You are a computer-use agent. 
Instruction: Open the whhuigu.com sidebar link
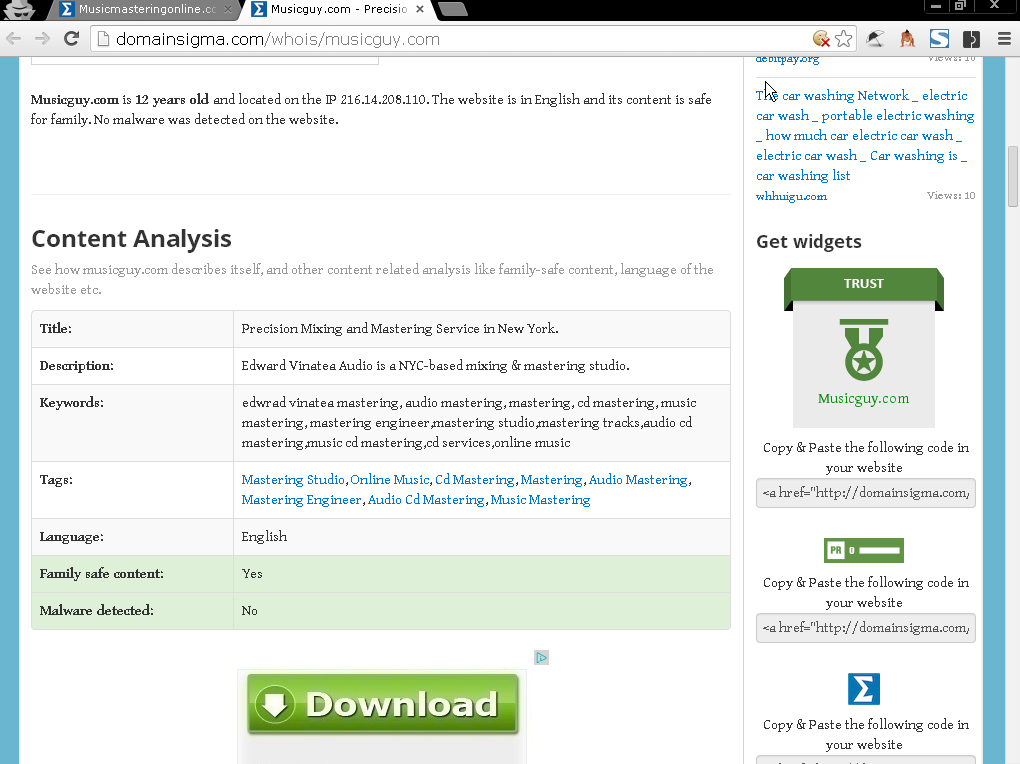coord(791,196)
